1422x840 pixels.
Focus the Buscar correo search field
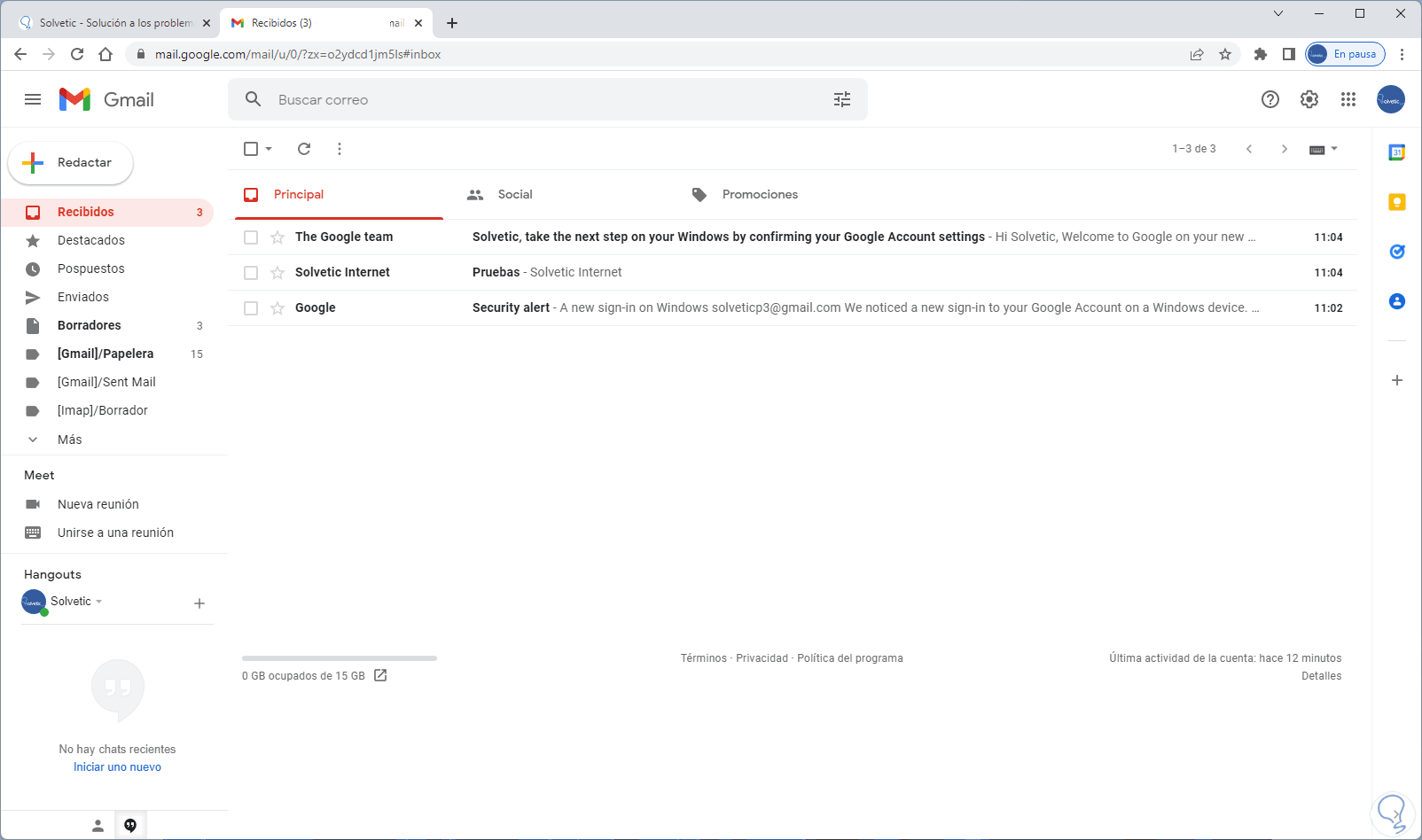(x=548, y=99)
